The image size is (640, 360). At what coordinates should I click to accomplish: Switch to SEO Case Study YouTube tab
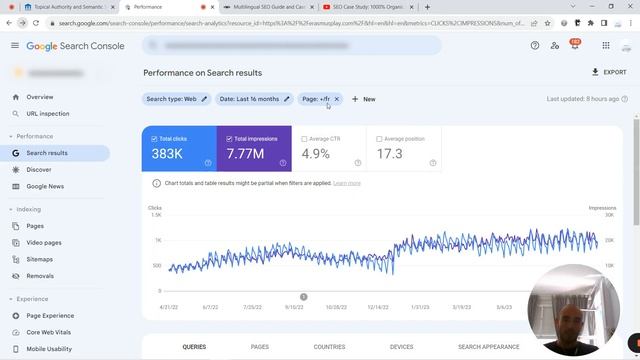coord(368,7)
